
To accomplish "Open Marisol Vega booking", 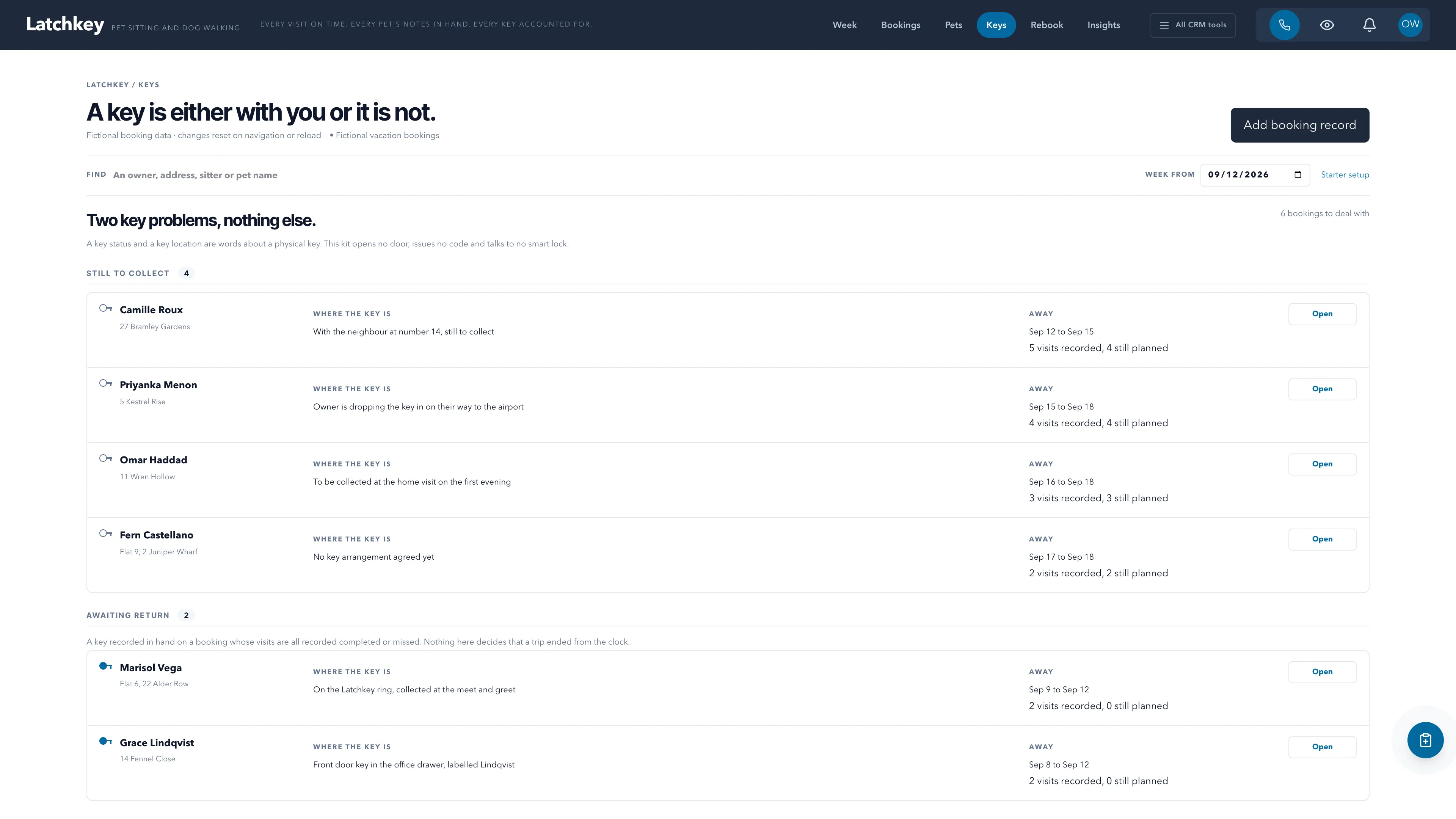I will [x=1322, y=672].
